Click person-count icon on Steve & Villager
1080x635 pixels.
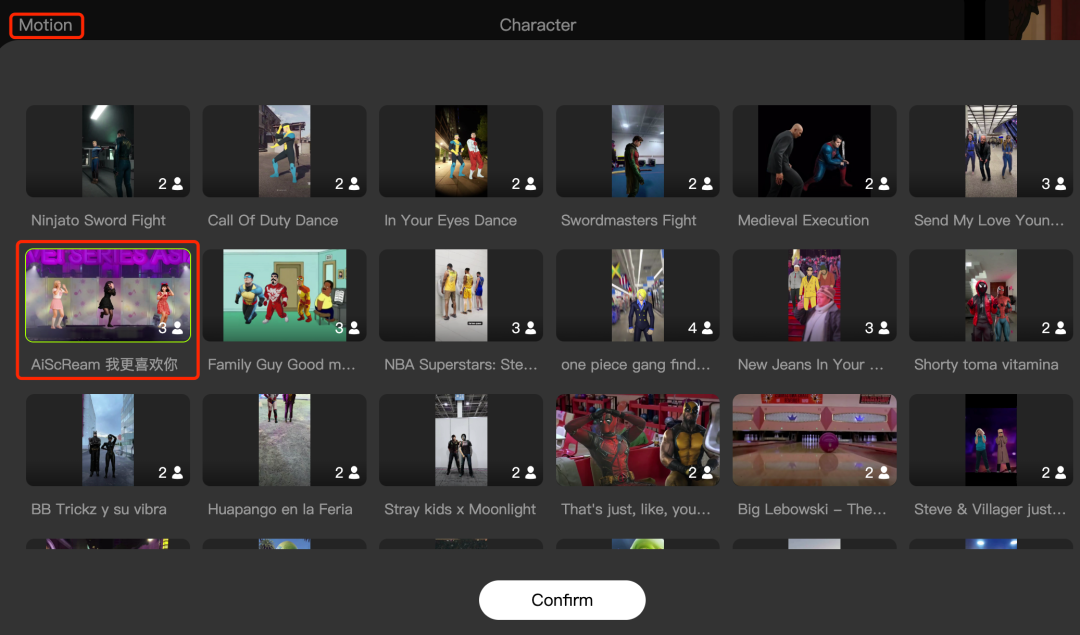coord(1061,472)
